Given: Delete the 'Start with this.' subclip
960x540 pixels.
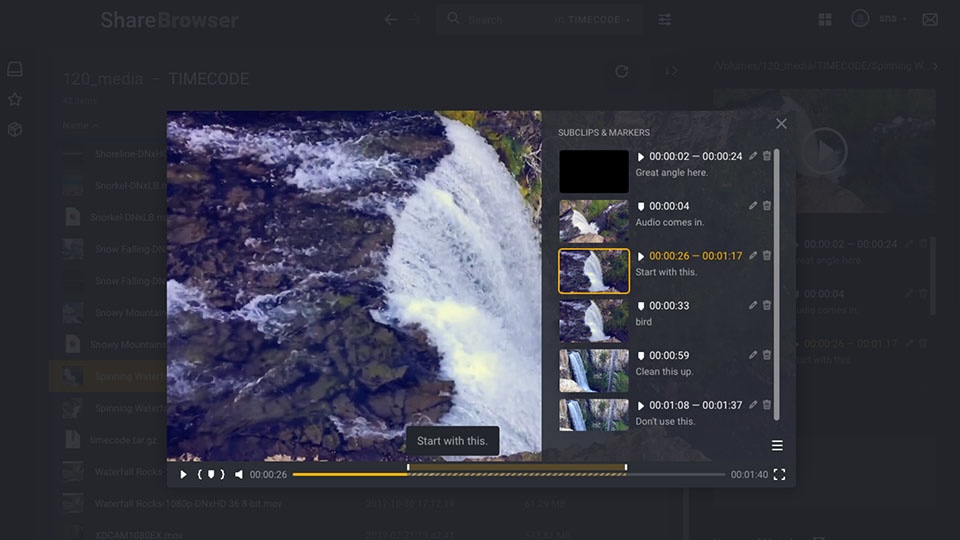Looking at the screenshot, I should pyautogui.click(x=767, y=255).
